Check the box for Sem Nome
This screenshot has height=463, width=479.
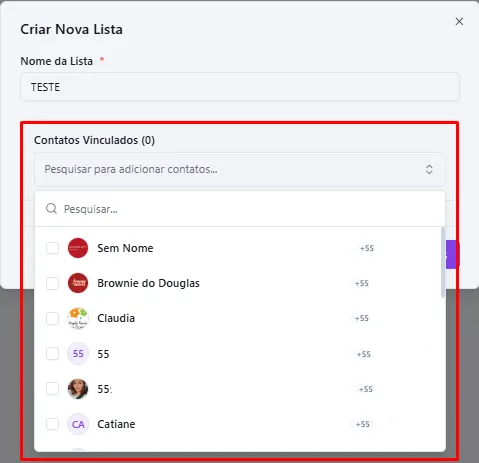[52, 248]
